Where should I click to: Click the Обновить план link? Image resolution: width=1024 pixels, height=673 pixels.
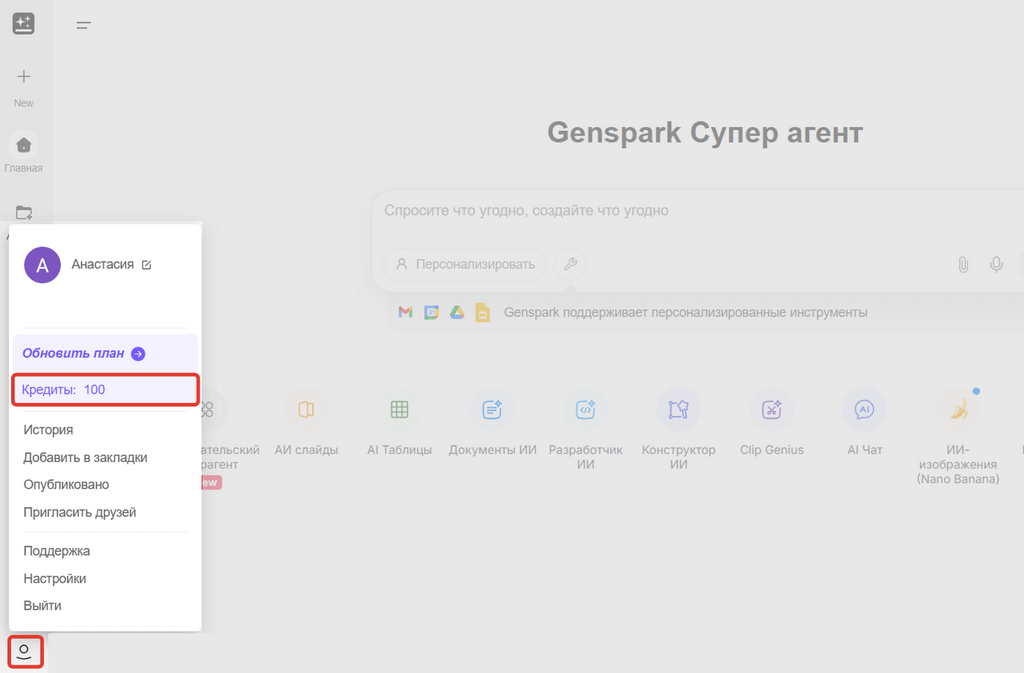pyautogui.click(x=73, y=354)
